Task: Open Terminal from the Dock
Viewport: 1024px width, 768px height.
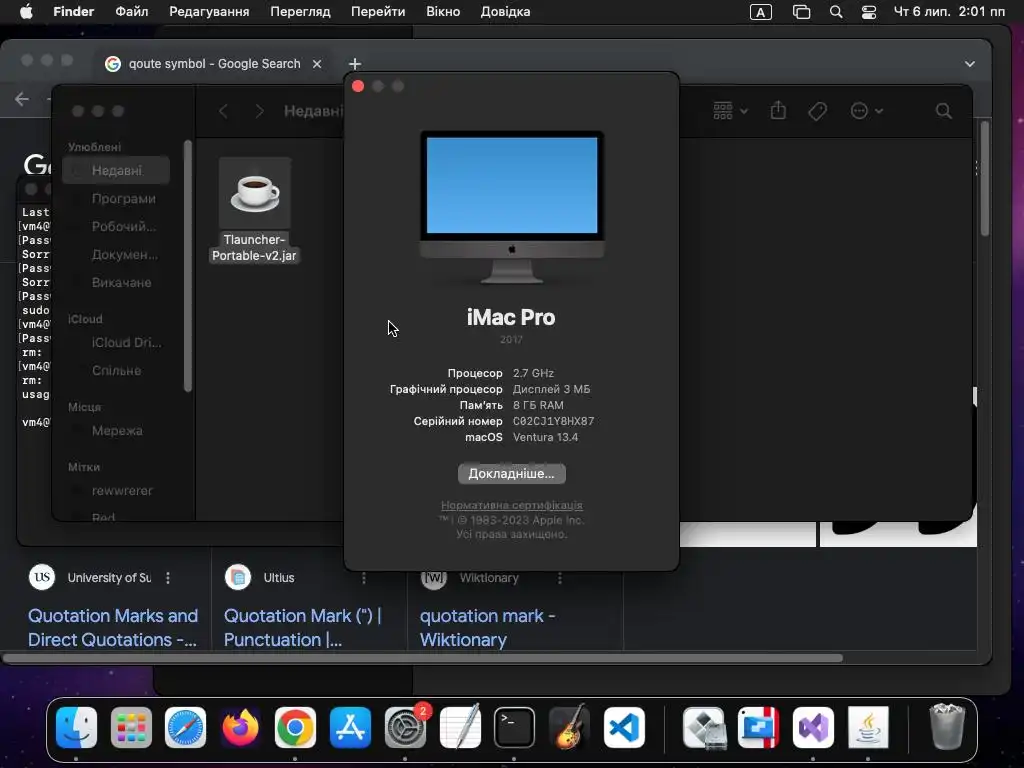Action: click(515, 727)
